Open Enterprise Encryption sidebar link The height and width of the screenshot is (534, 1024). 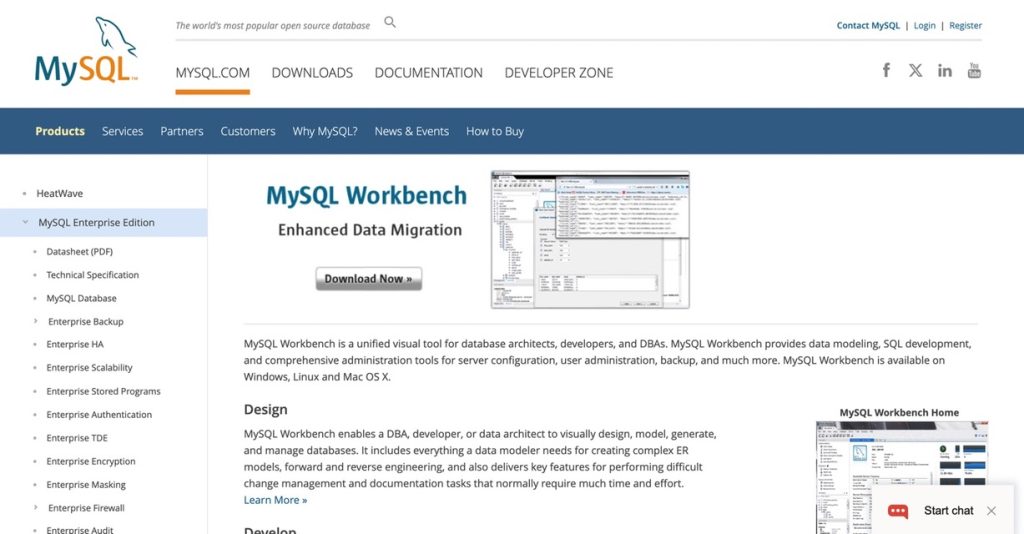(x=91, y=461)
